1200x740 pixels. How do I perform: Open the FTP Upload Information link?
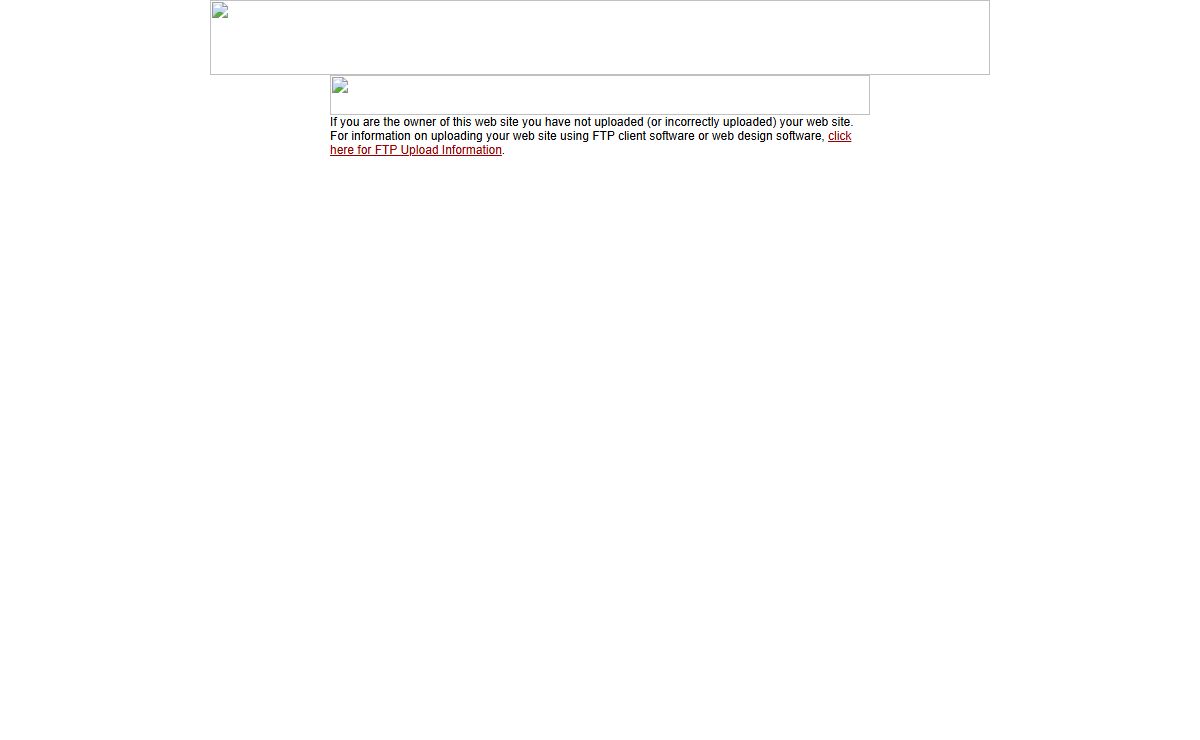[416, 150]
